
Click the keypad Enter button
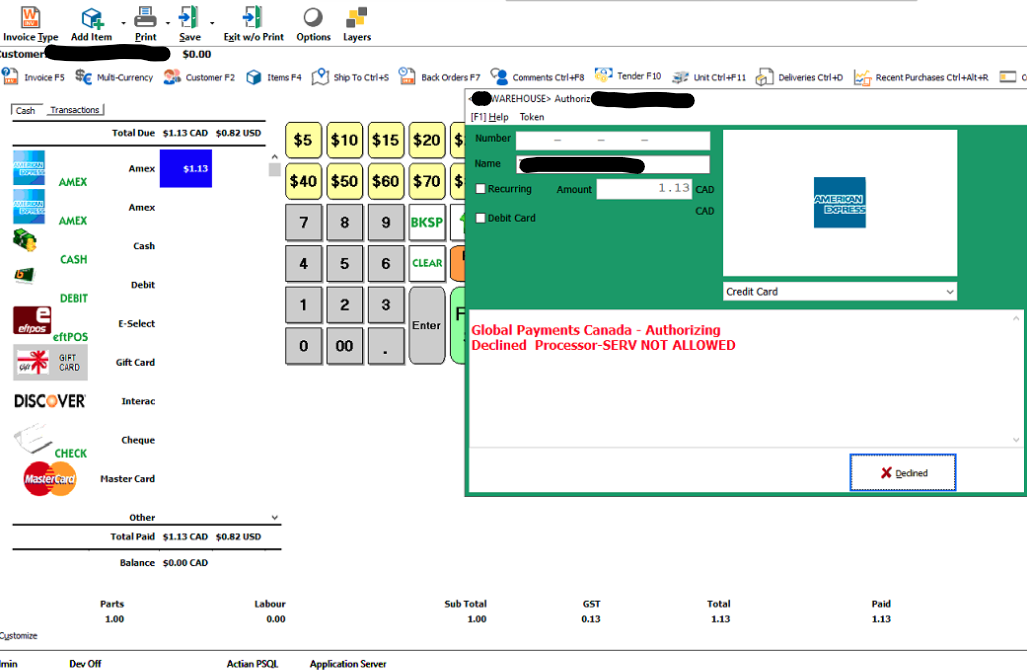pyautogui.click(x=427, y=326)
